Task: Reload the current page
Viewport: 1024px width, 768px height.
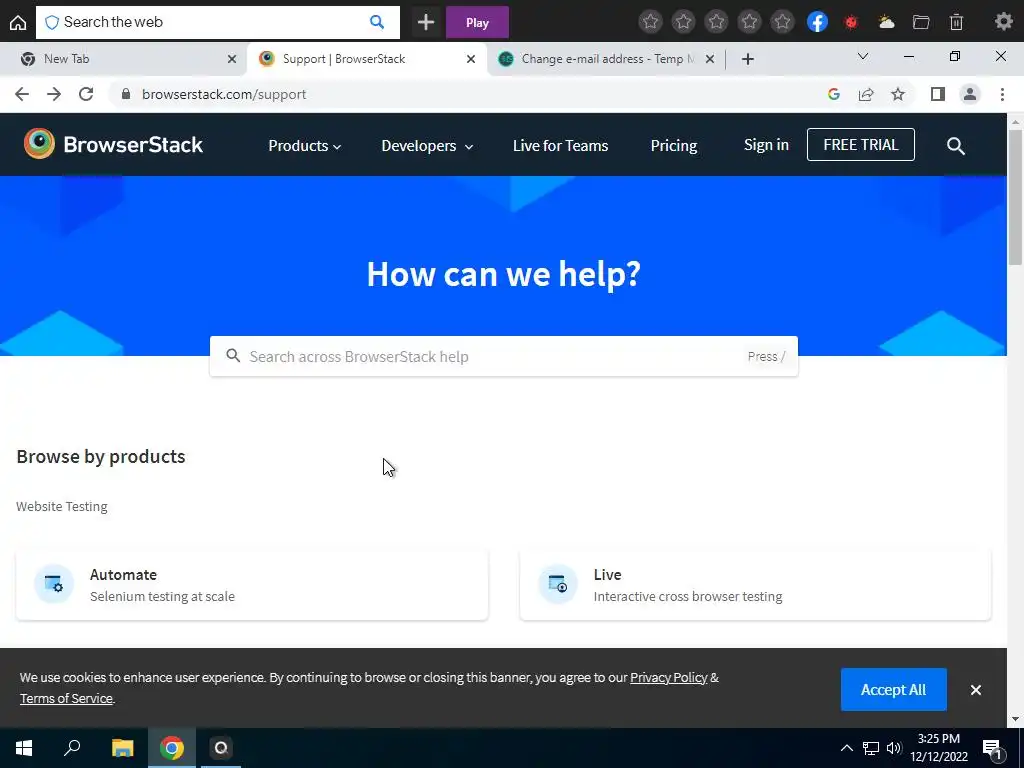Action: pos(86,94)
